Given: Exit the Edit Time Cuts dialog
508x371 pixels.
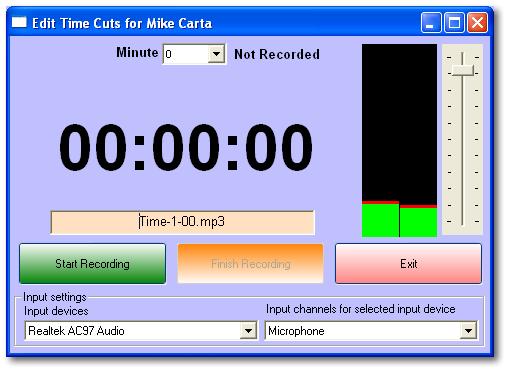Looking at the screenshot, I should [x=408, y=264].
